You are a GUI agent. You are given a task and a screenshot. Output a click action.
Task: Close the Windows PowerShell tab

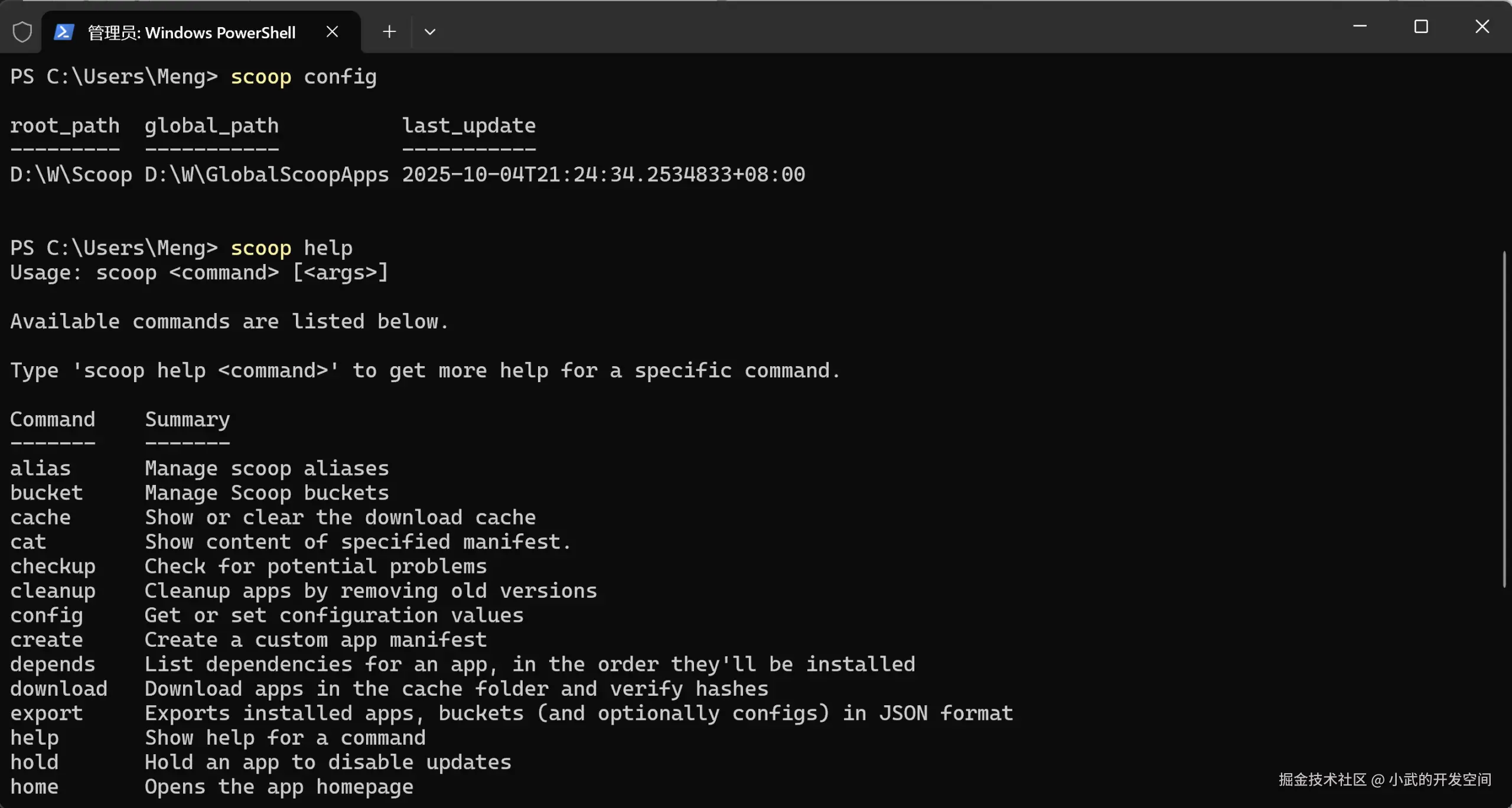coord(332,32)
